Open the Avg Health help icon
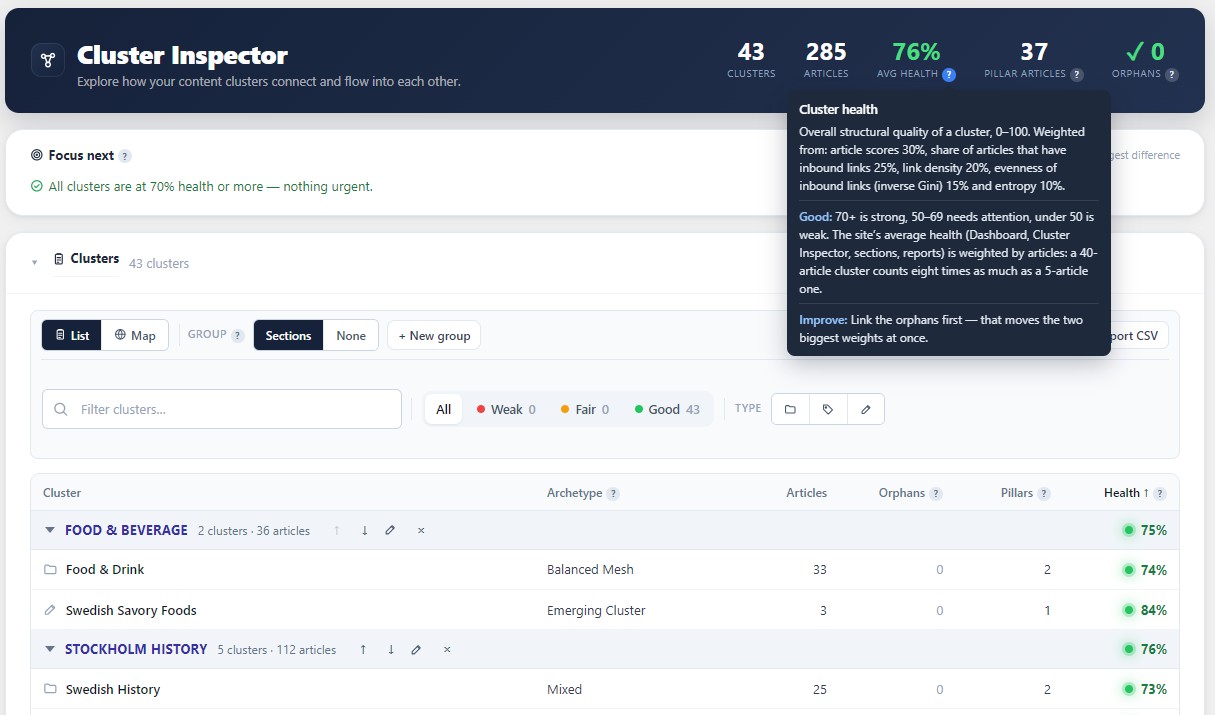This screenshot has height=715, width=1215. [949, 74]
